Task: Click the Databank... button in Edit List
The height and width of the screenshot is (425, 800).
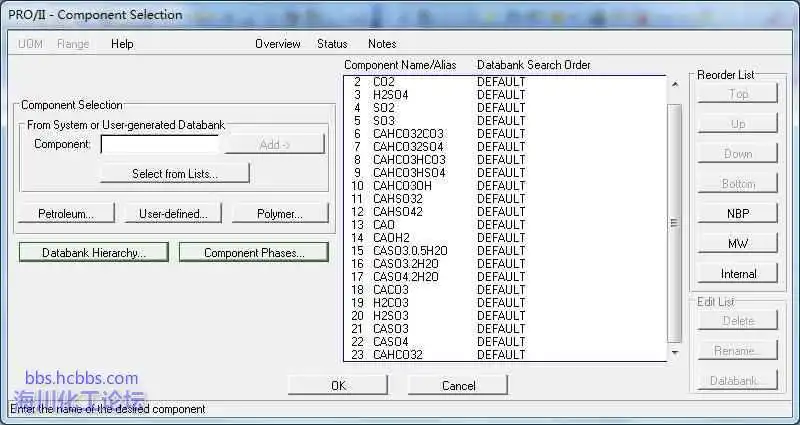Action: (x=738, y=381)
